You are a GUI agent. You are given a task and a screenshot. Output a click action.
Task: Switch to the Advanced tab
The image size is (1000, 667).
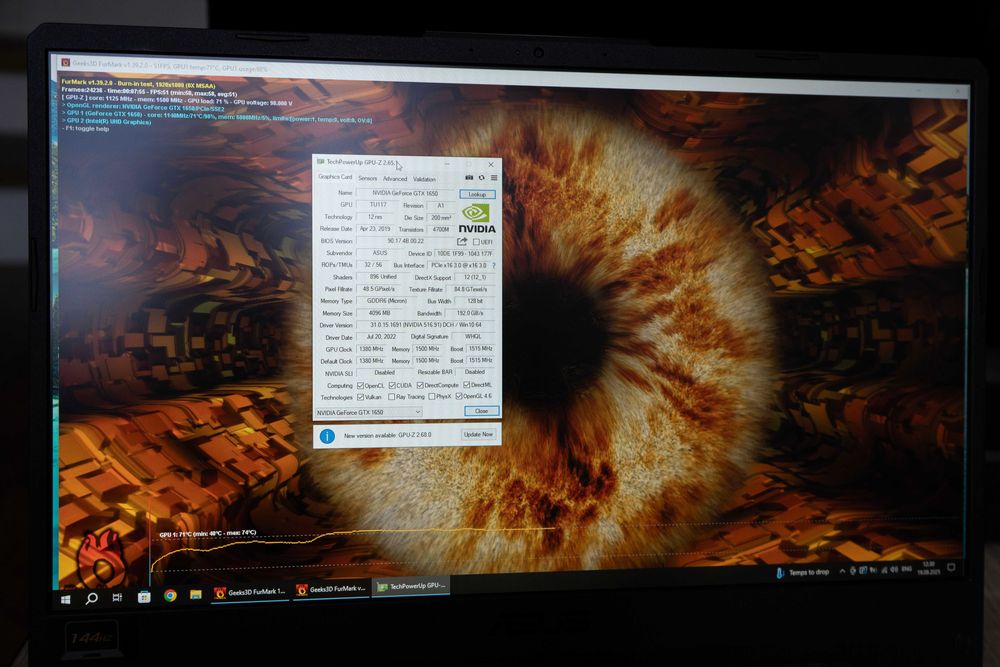[395, 179]
